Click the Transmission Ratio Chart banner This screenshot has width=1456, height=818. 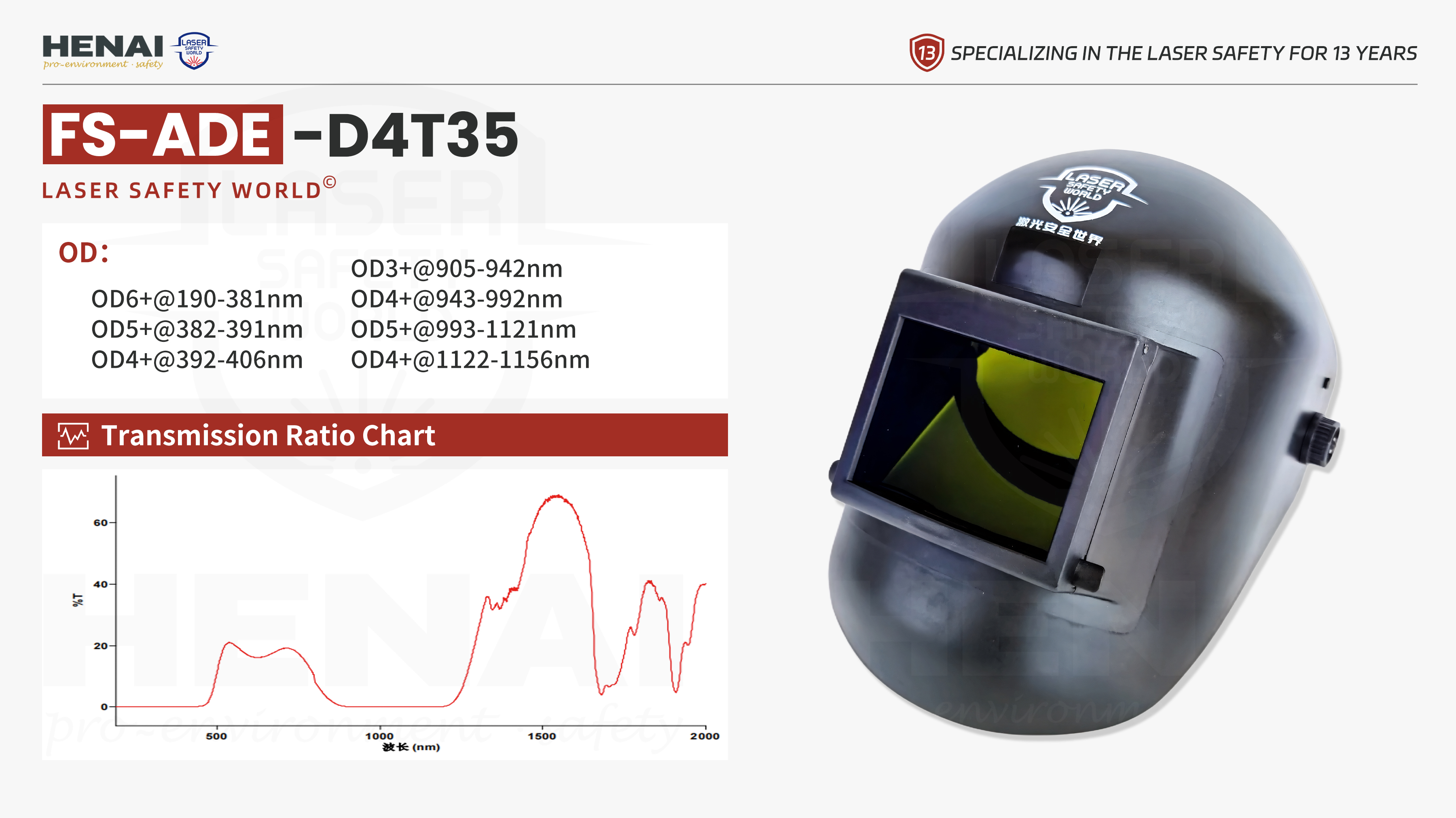pyautogui.click(x=384, y=435)
